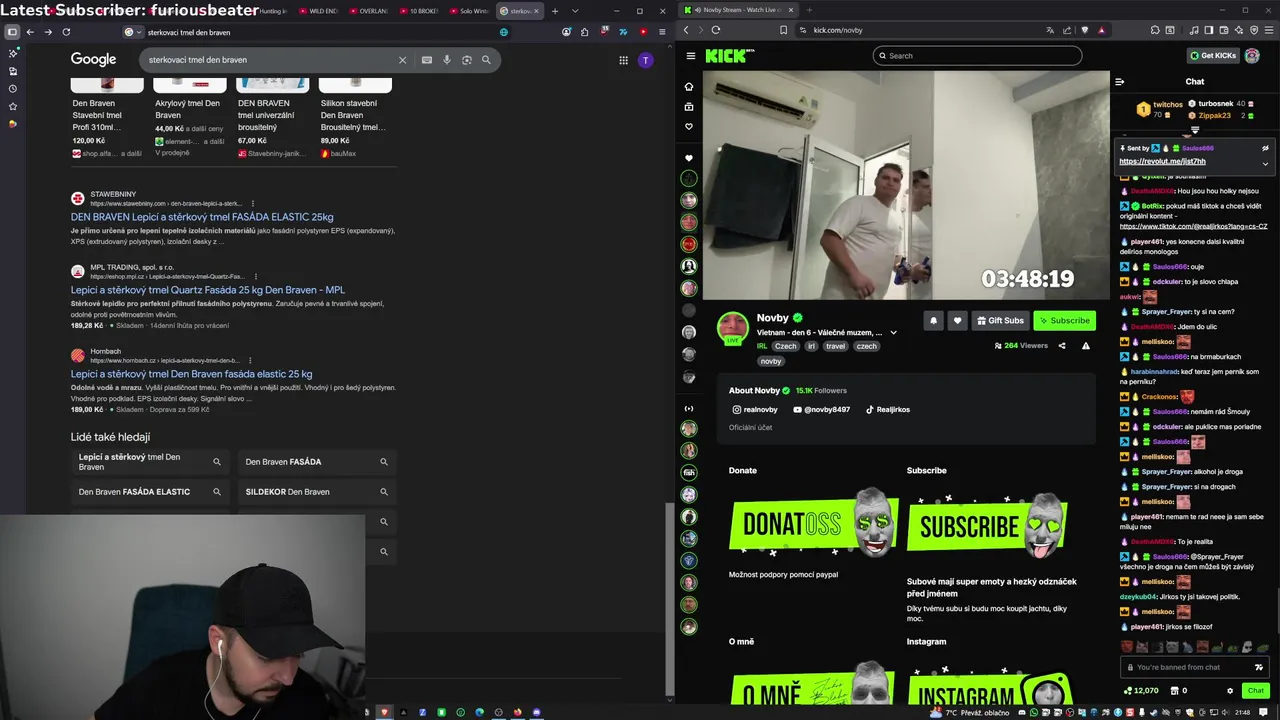Image resolution: width=1280 pixels, height=720 pixels.
Task: Toggle the left browser sidebar panel
Action: (x=12, y=32)
